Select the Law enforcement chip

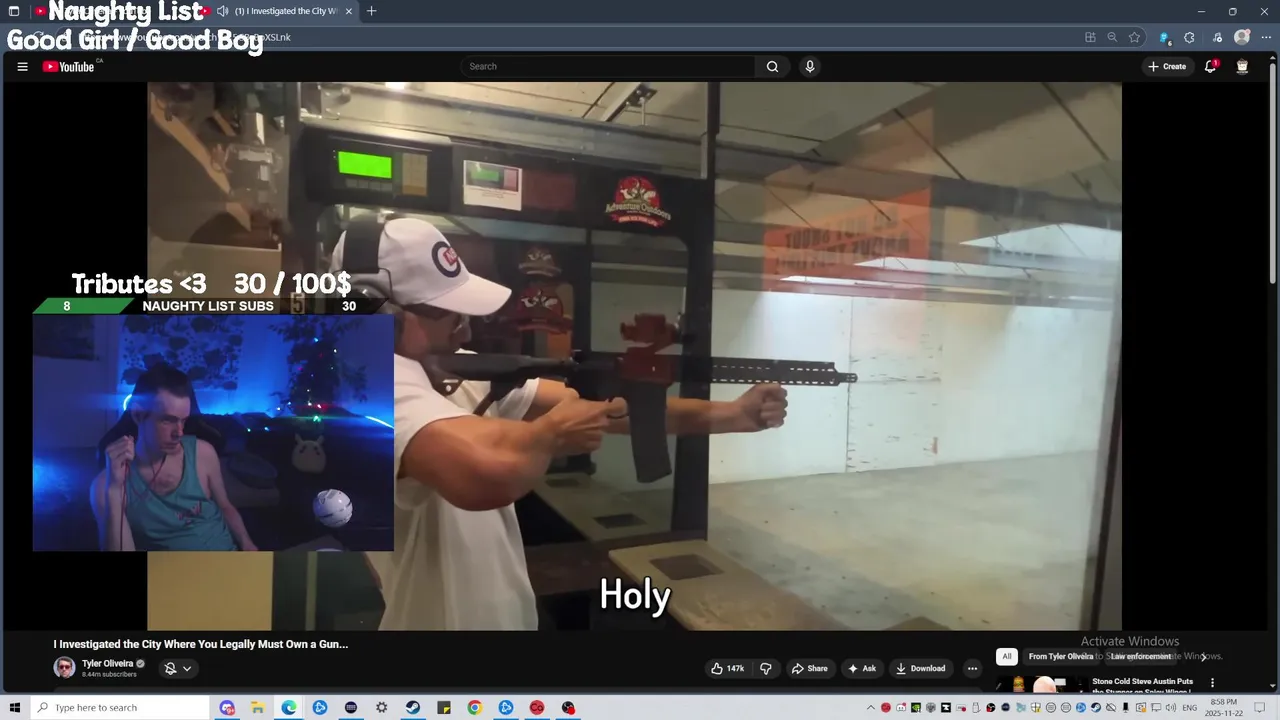tap(1141, 657)
